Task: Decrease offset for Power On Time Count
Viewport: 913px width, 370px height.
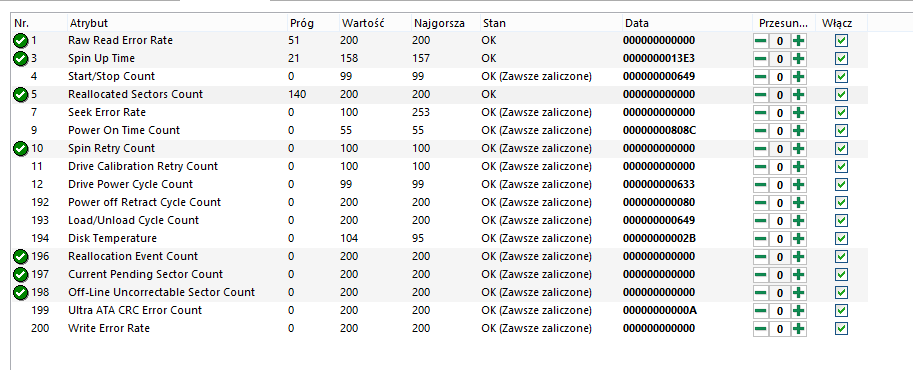Action: click(x=760, y=131)
